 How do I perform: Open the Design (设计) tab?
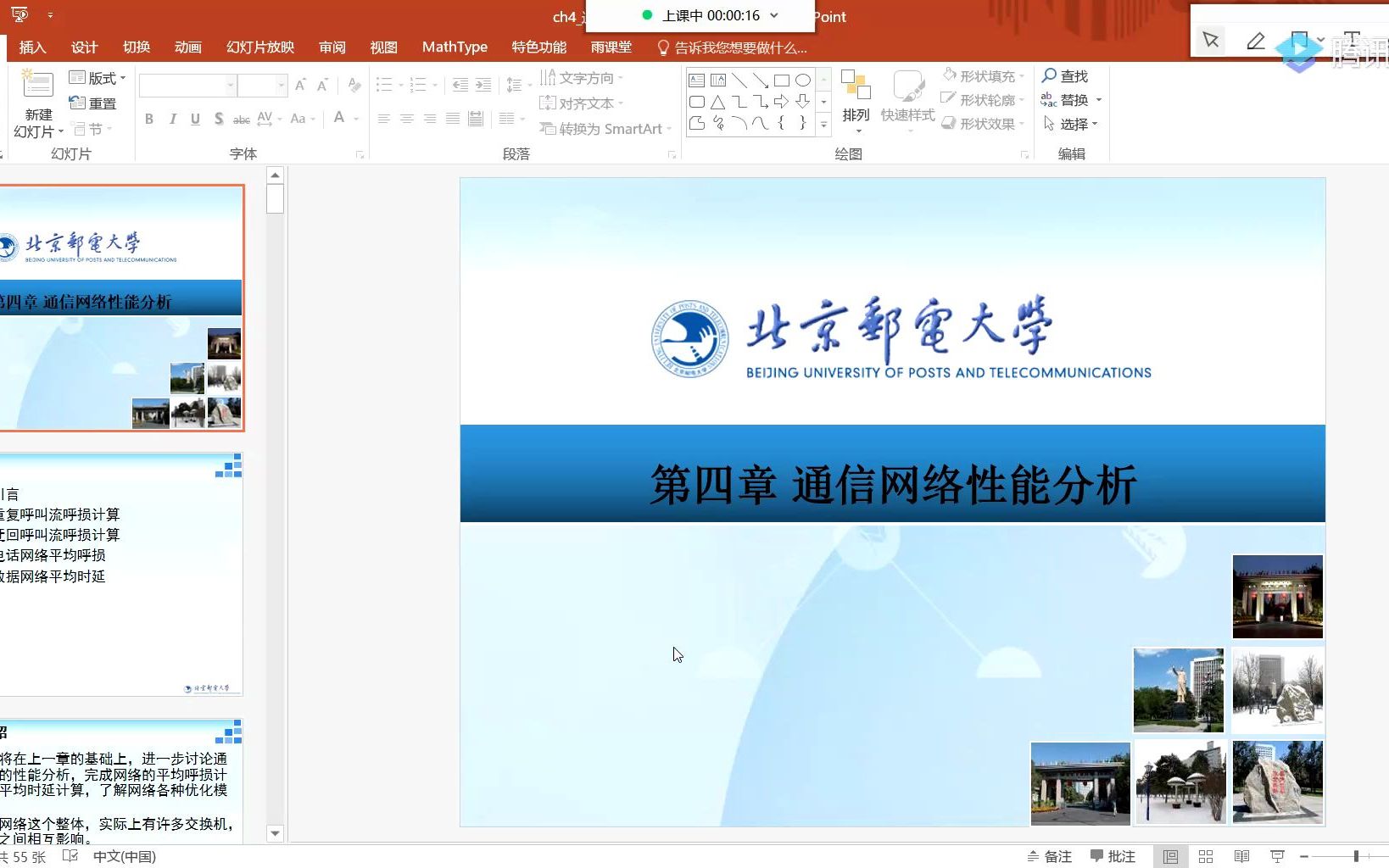84,47
